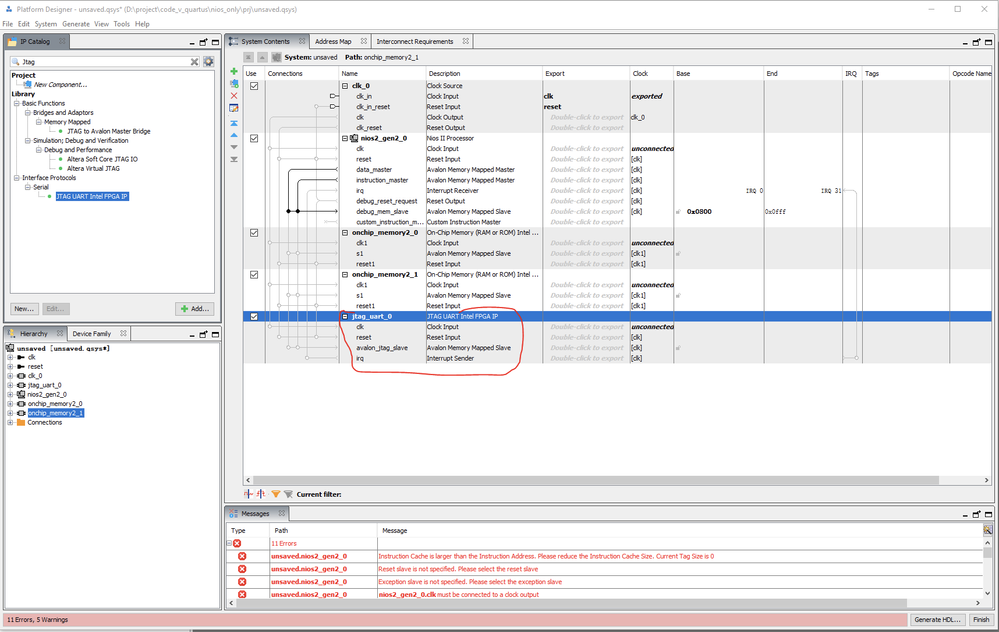Minimize the Messages panel

pos(965,515)
